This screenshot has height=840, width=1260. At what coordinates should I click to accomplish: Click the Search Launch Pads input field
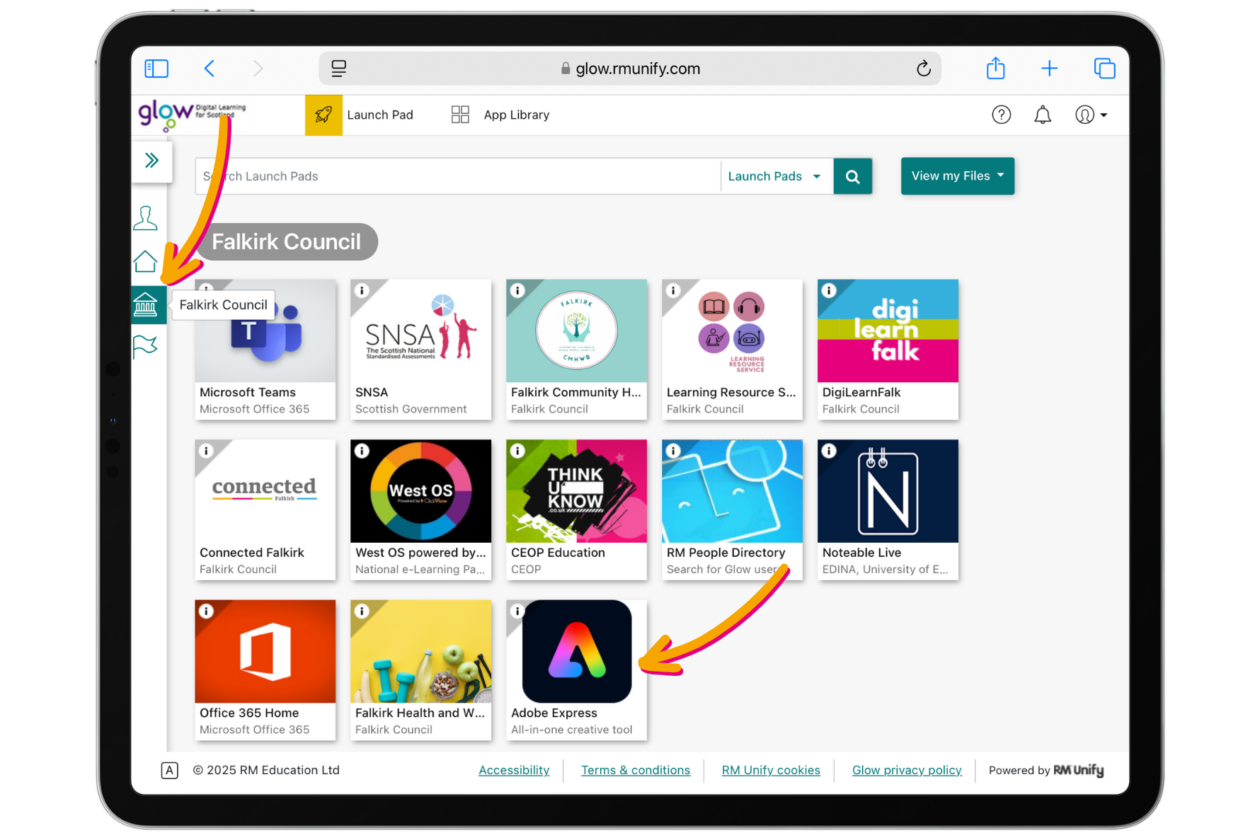[x=458, y=177]
